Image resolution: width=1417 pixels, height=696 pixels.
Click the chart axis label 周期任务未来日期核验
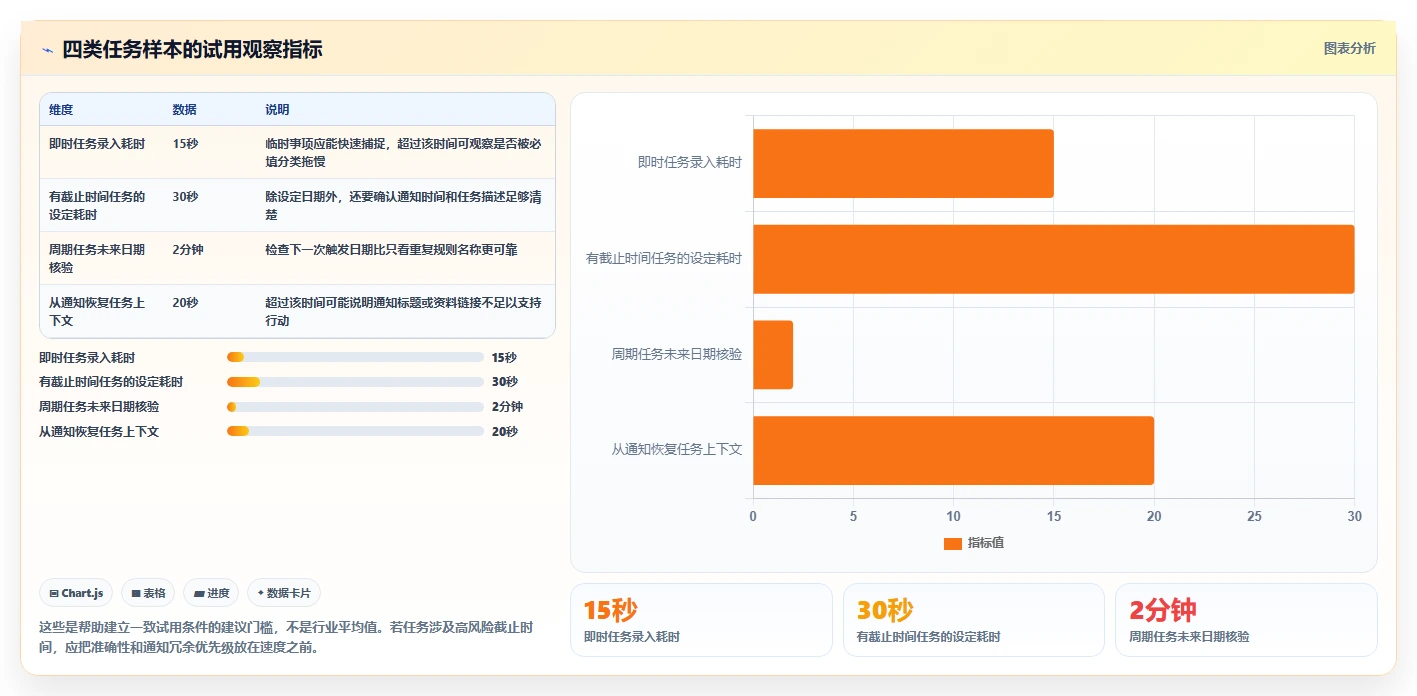click(x=677, y=354)
